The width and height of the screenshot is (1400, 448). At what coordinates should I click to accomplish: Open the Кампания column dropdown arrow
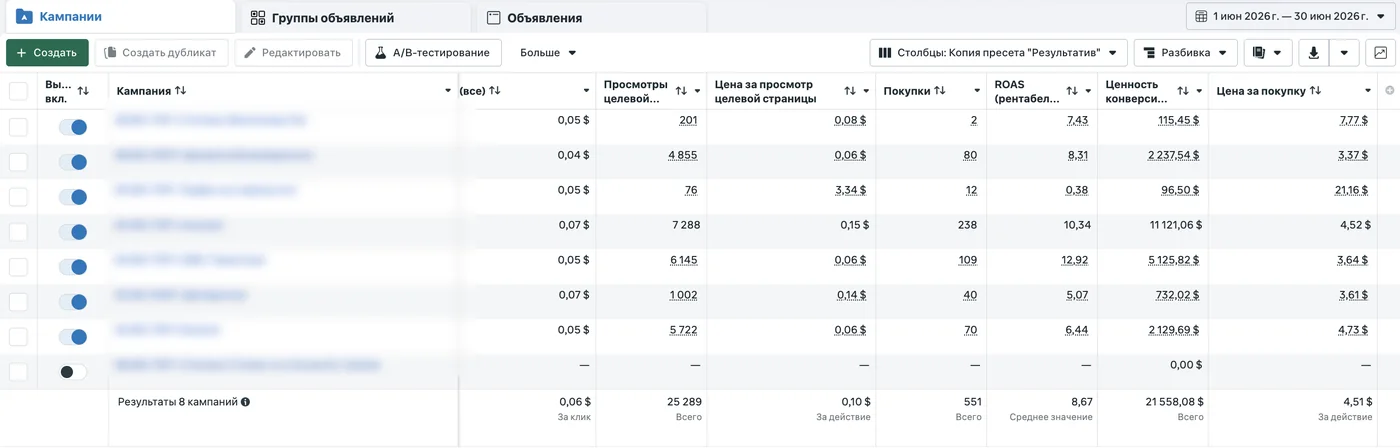pos(448,91)
